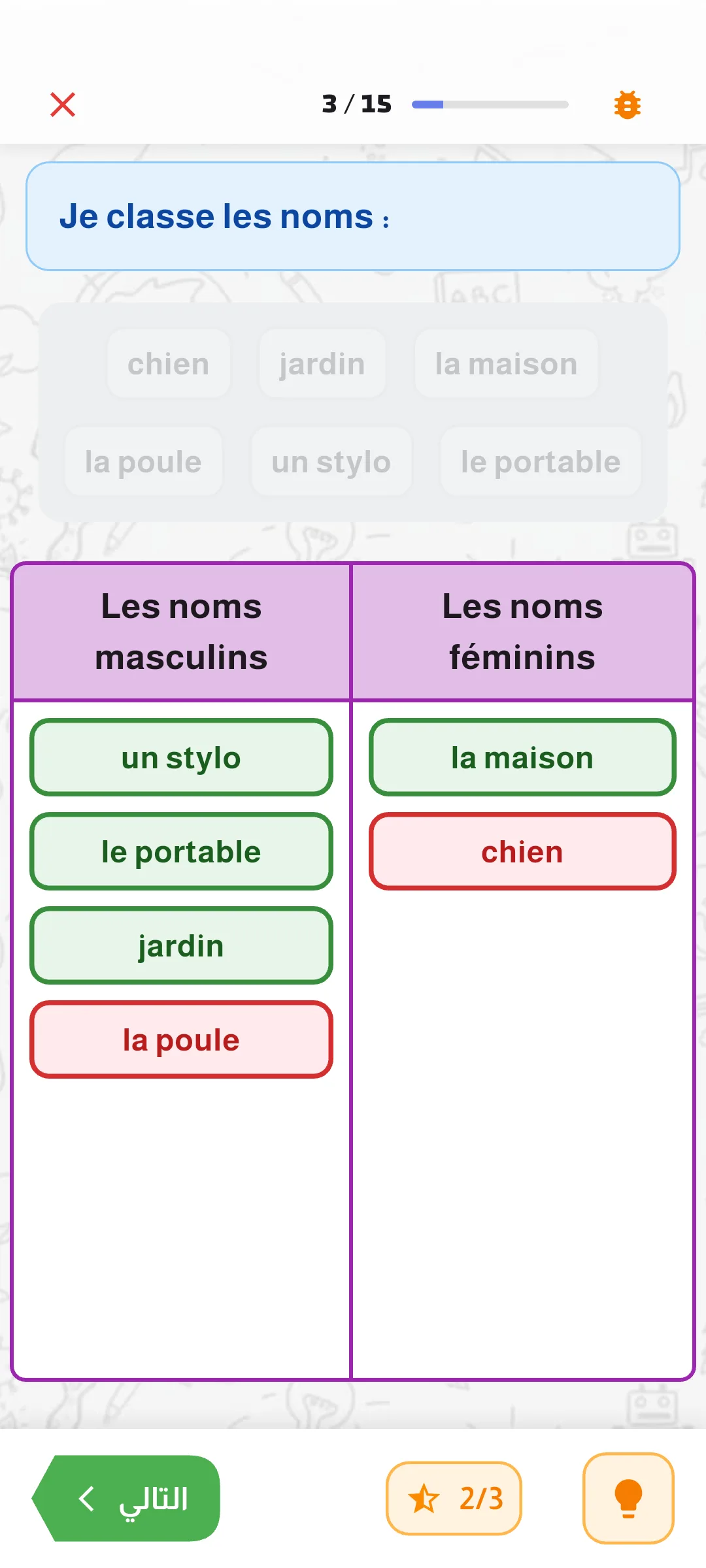
Task: Close the quiz with the red X
Action: (63, 105)
